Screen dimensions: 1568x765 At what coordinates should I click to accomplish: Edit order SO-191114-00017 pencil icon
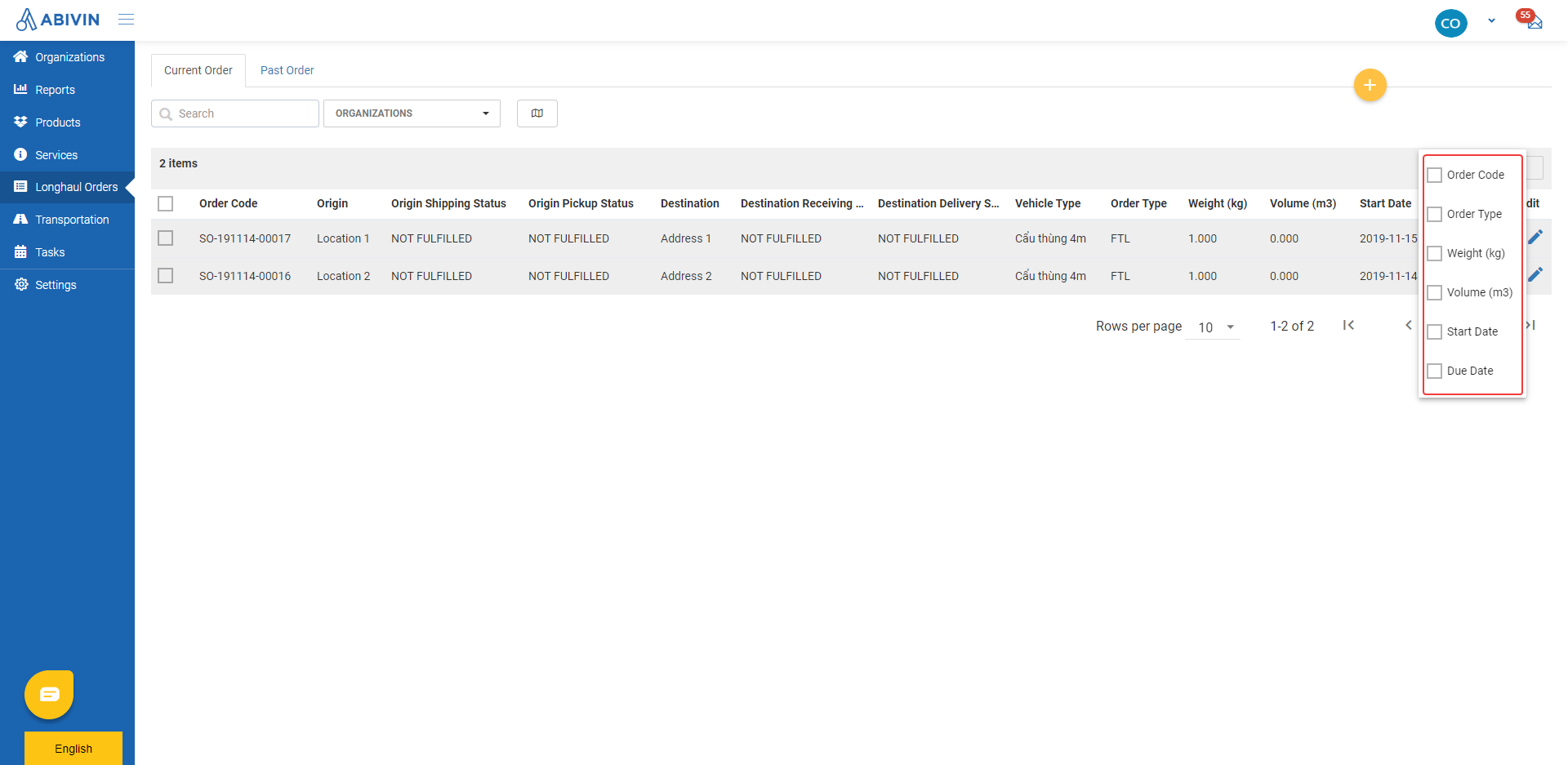[x=1535, y=237]
